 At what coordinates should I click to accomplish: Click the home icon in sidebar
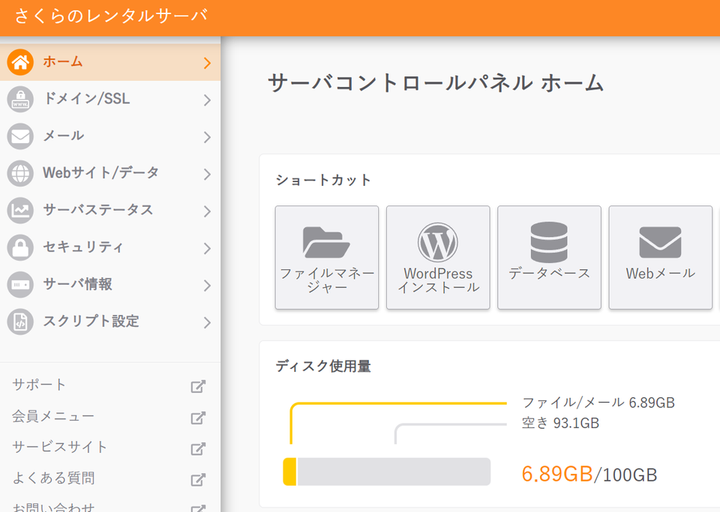(x=20, y=62)
